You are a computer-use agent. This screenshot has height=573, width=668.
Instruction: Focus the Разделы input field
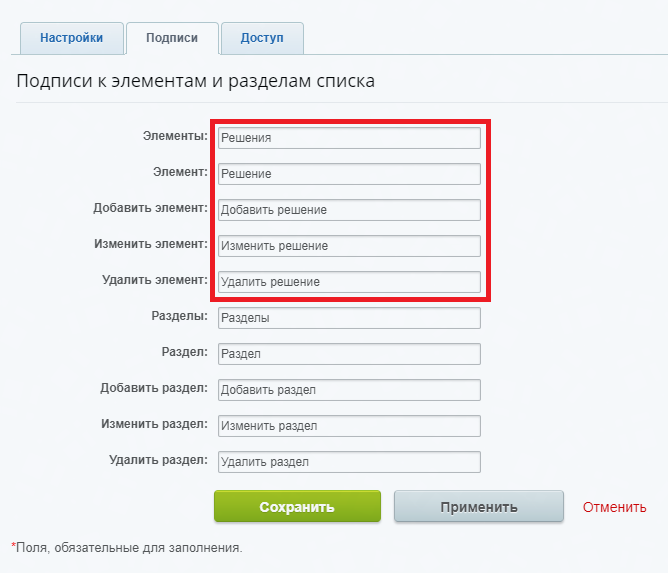[349, 318]
